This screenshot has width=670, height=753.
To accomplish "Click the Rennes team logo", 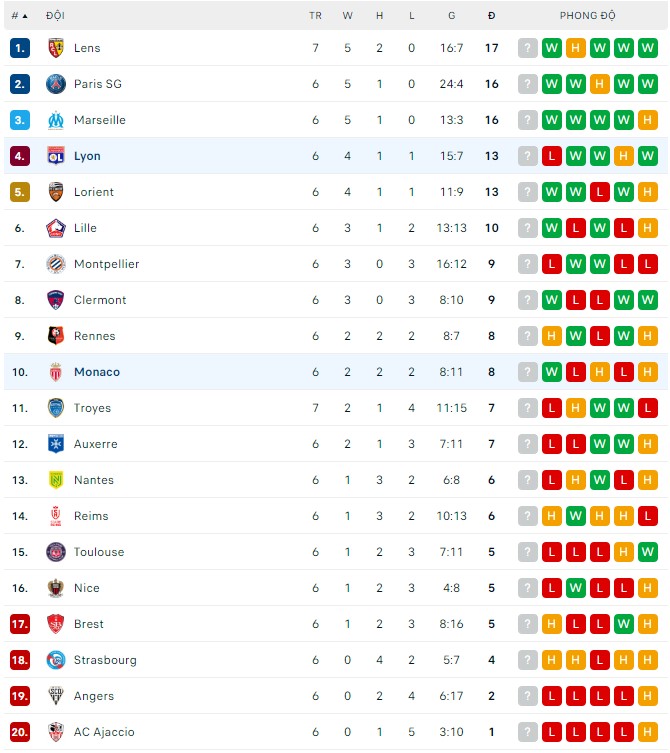I will tap(56, 336).
